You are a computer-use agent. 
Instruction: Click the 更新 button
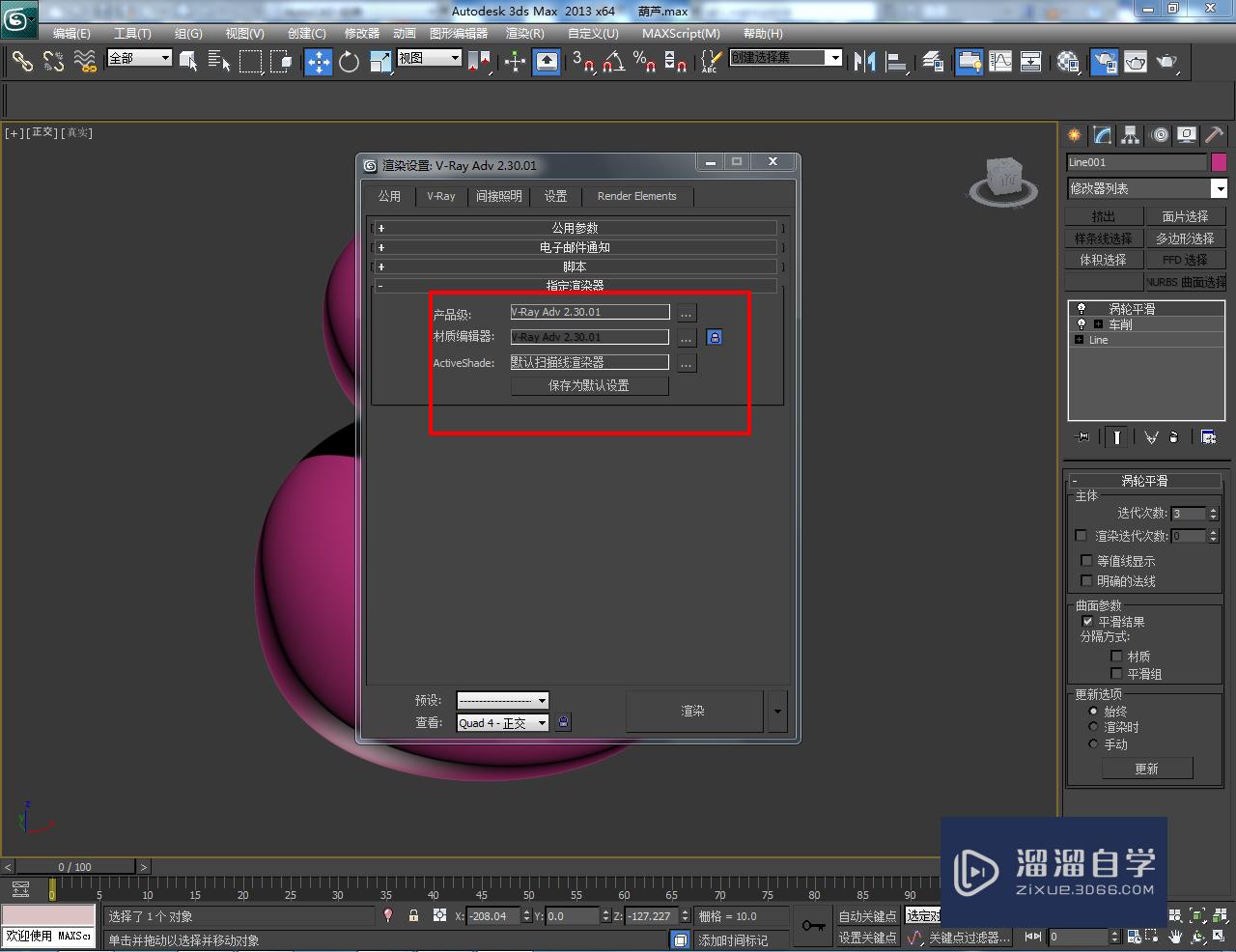pyautogui.click(x=1147, y=769)
